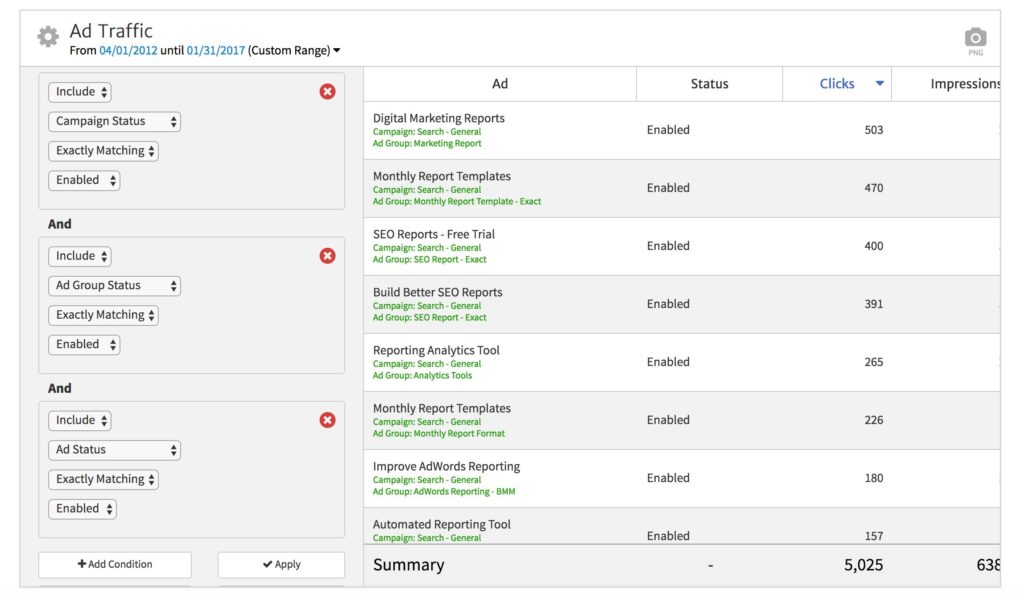Remove the Ad Group Status filter condition
The height and width of the screenshot is (599, 1024).
[x=327, y=256]
